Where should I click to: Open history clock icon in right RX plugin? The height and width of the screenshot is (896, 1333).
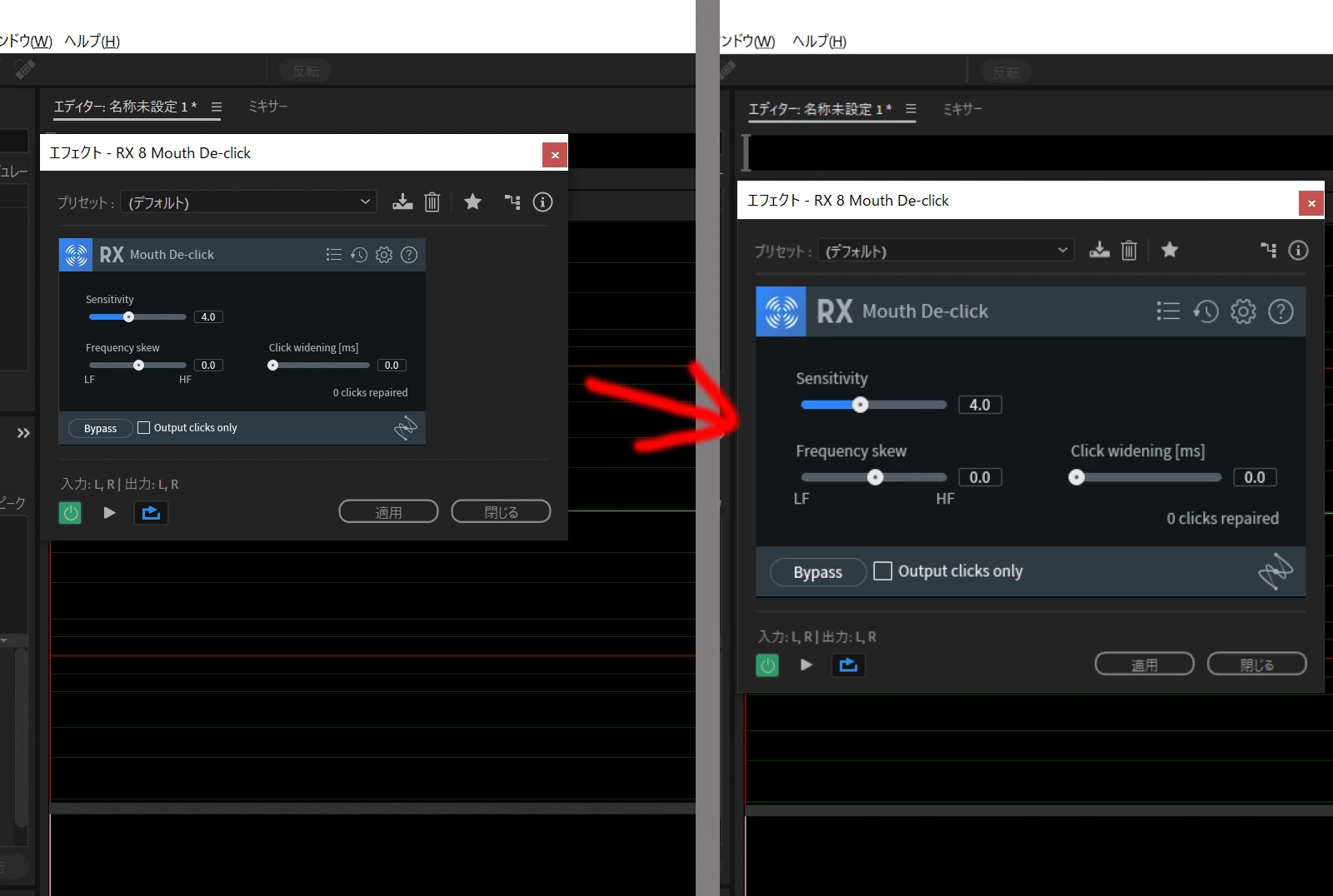1206,311
